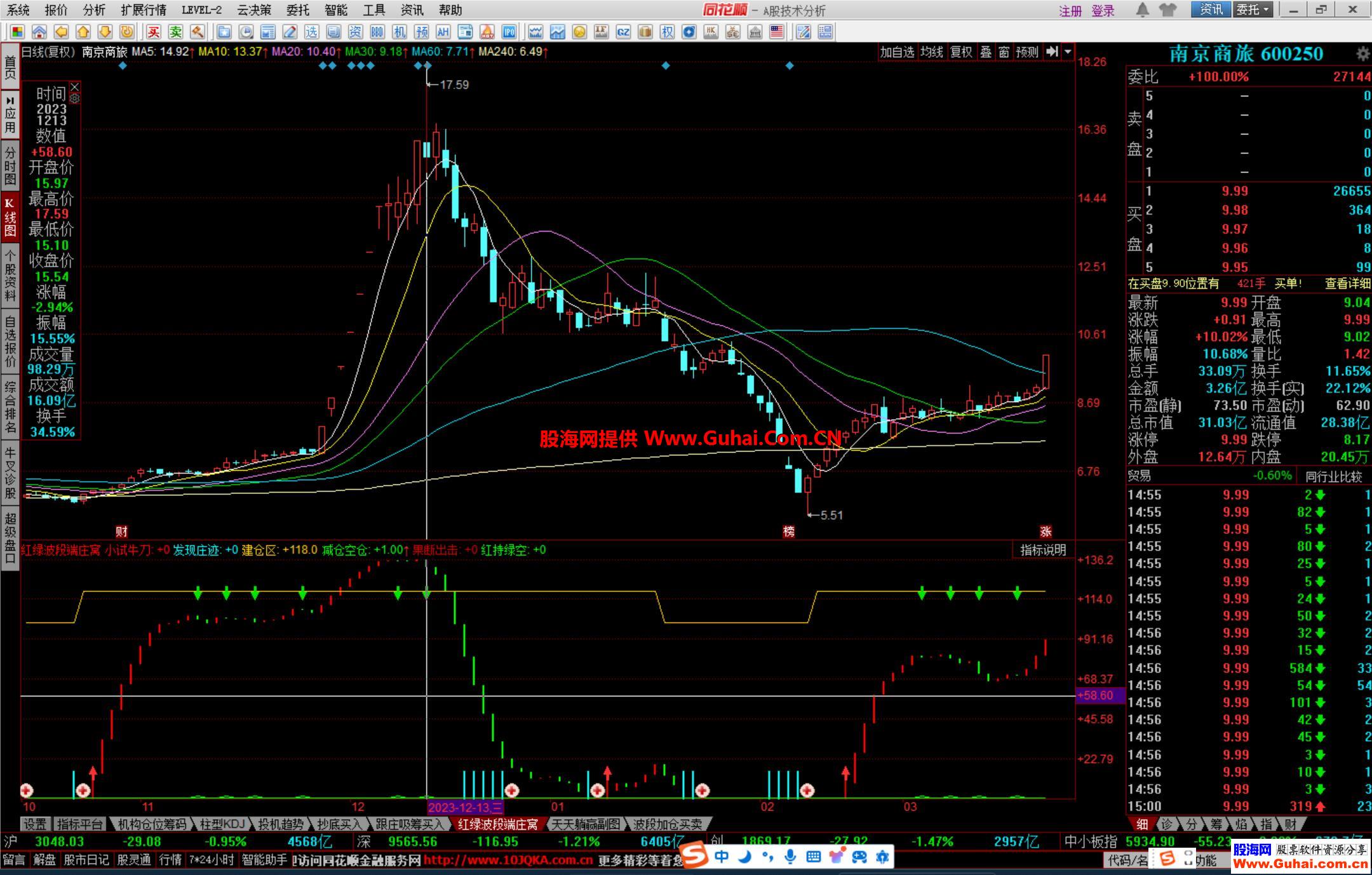Switch to 柱型KDJ indicator tab
The image size is (1372, 875).
(x=222, y=824)
